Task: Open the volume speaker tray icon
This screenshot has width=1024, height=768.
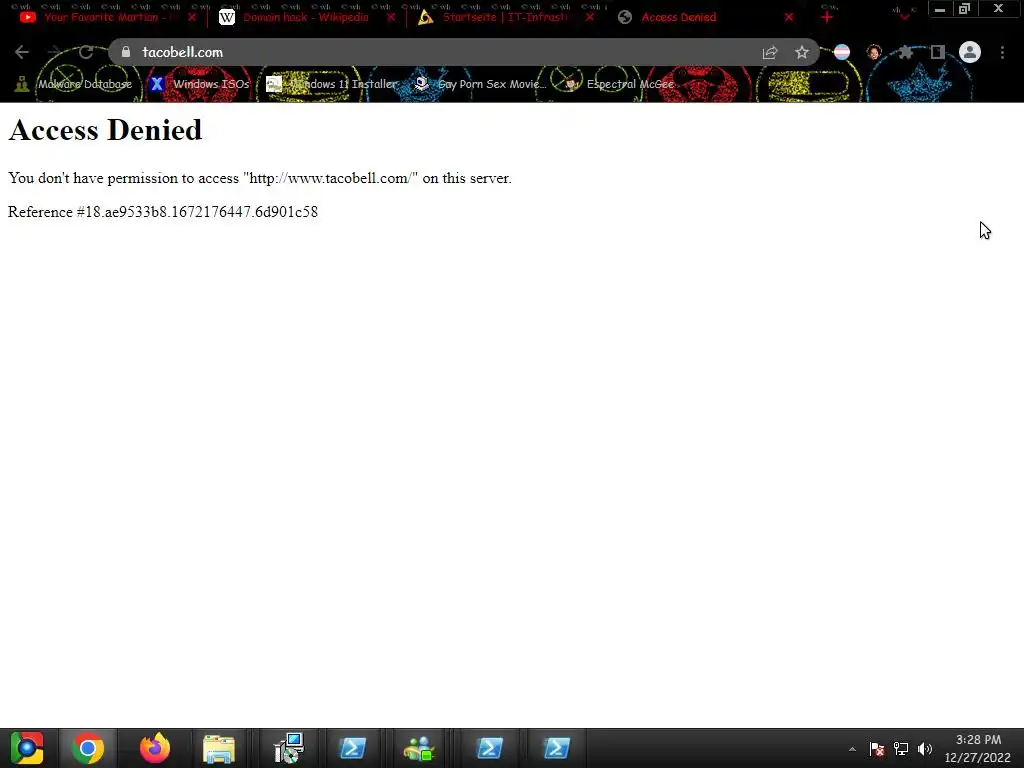Action: (925, 749)
